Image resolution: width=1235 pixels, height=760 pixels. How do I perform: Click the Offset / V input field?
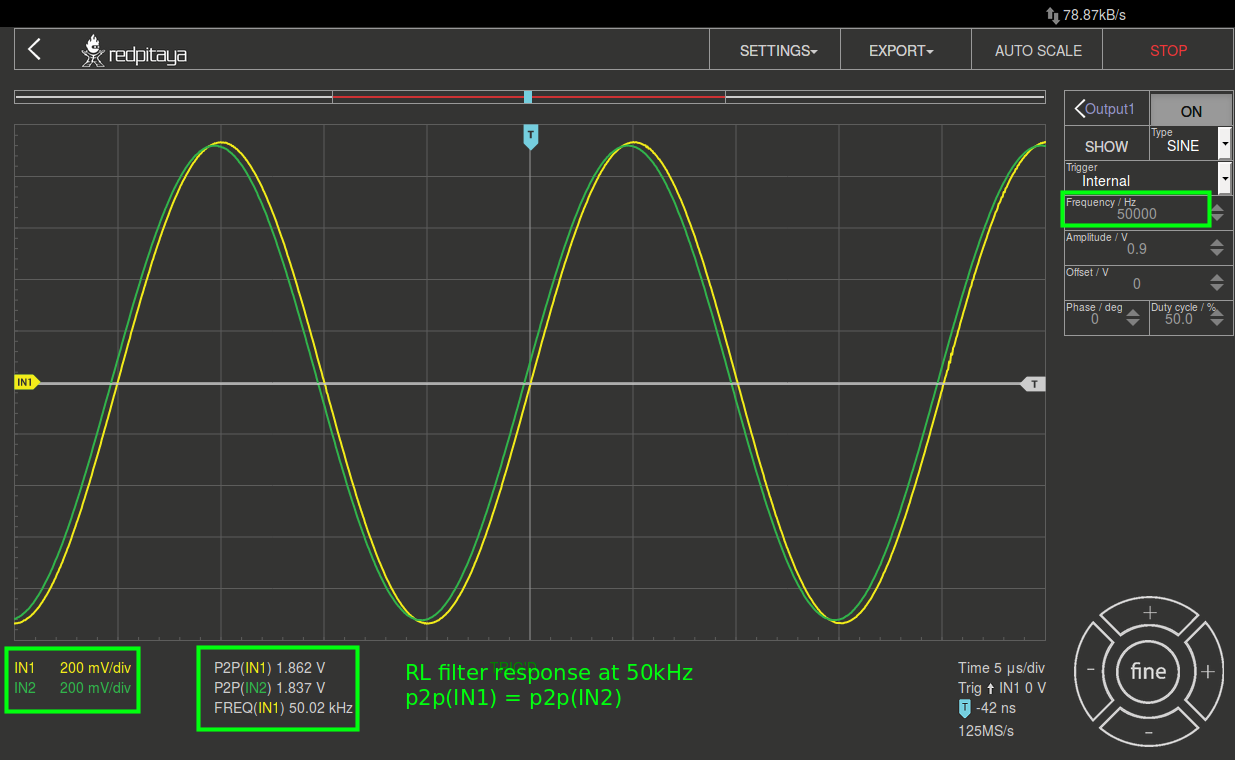(1136, 282)
